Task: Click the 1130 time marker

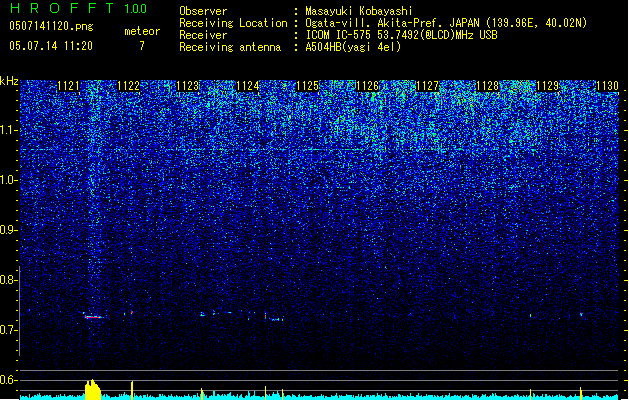Action: tap(607, 86)
